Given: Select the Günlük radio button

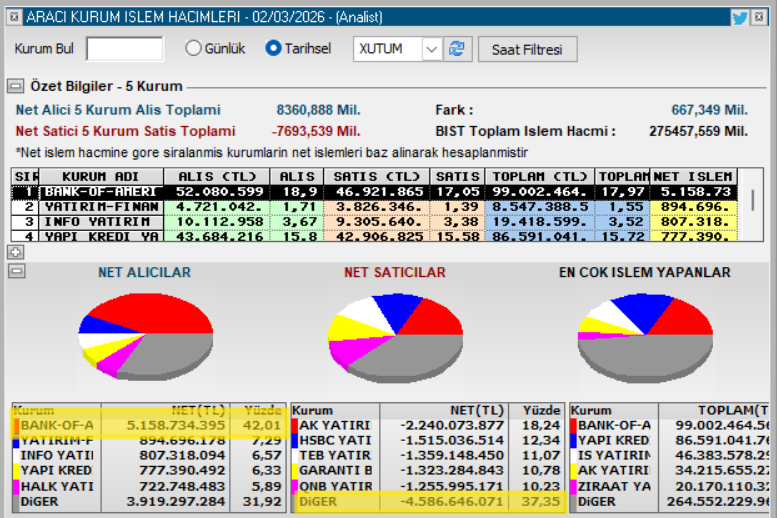Looking at the screenshot, I should tap(193, 48).
